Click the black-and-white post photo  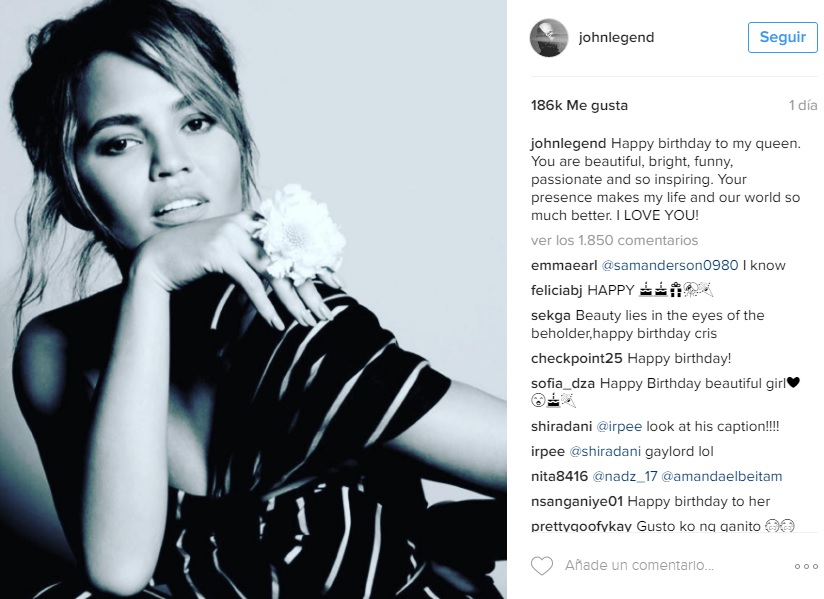253,300
